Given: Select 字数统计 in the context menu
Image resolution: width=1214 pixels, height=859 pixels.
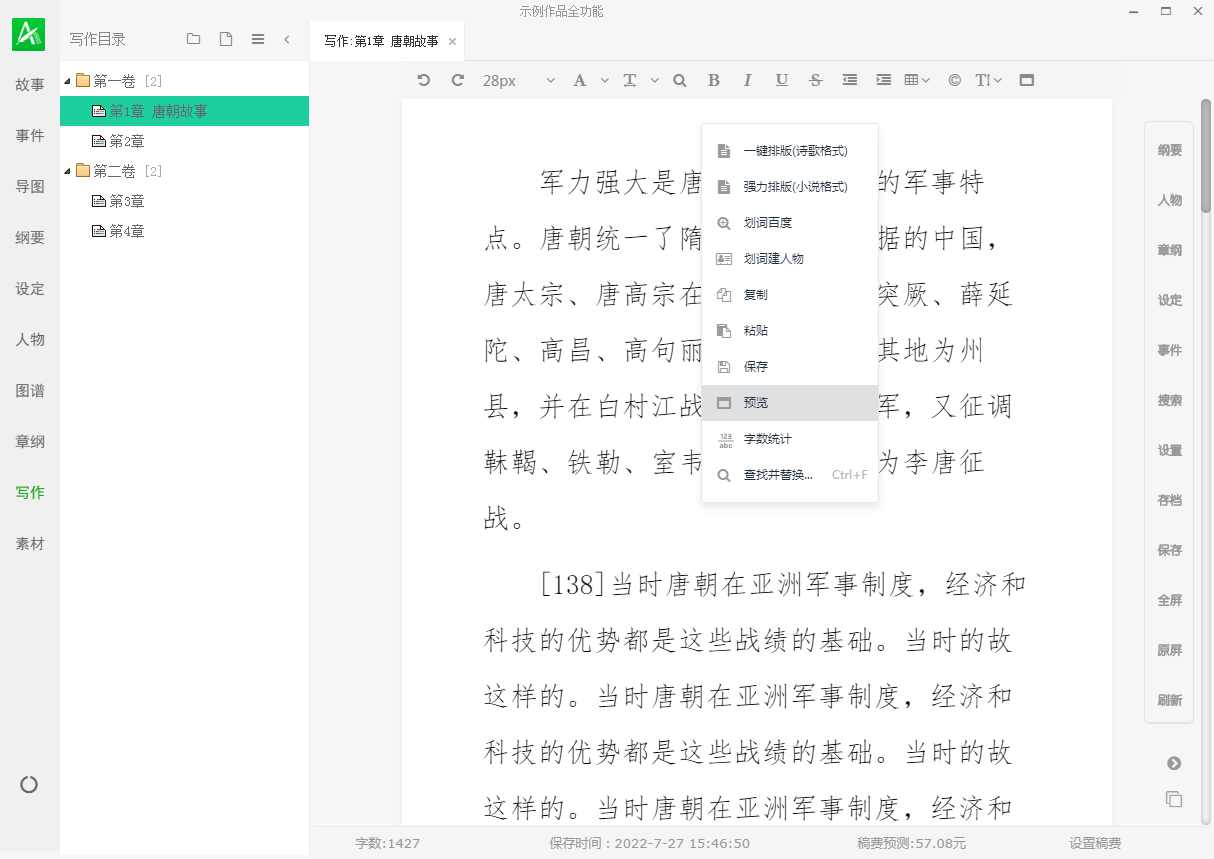Looking at the screenshot, I should pyautogui.click(x=767, y=439).
